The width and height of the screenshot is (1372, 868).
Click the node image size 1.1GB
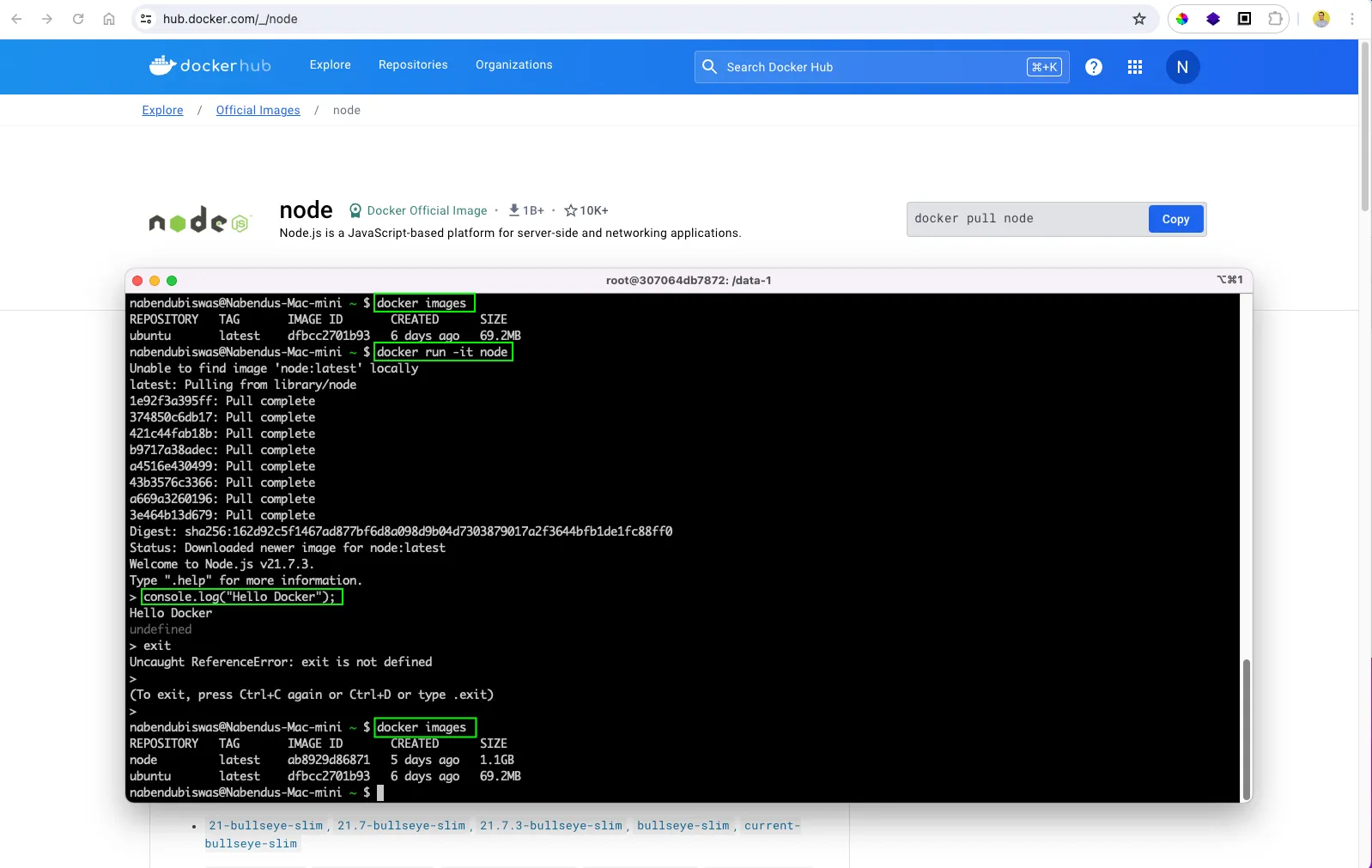click(x=497, y=760)
